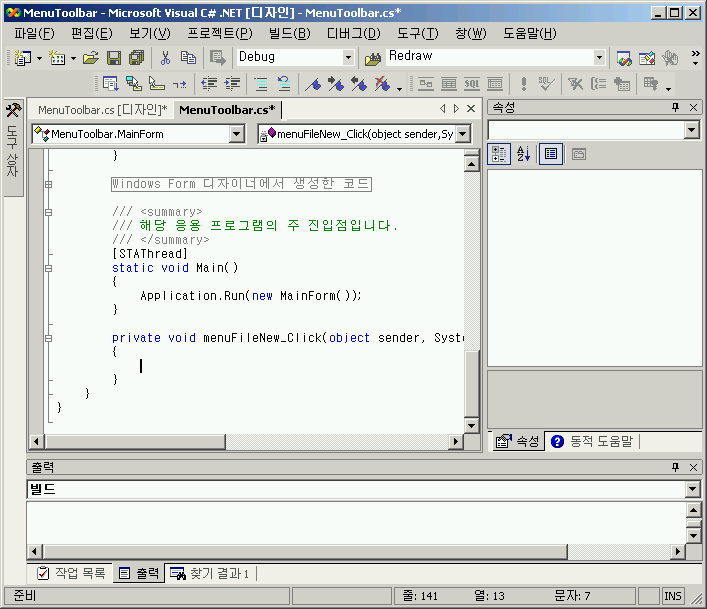707x609 pixels.
Task: Click the Add New Item toolbar icon
Action: click(57, 58)
